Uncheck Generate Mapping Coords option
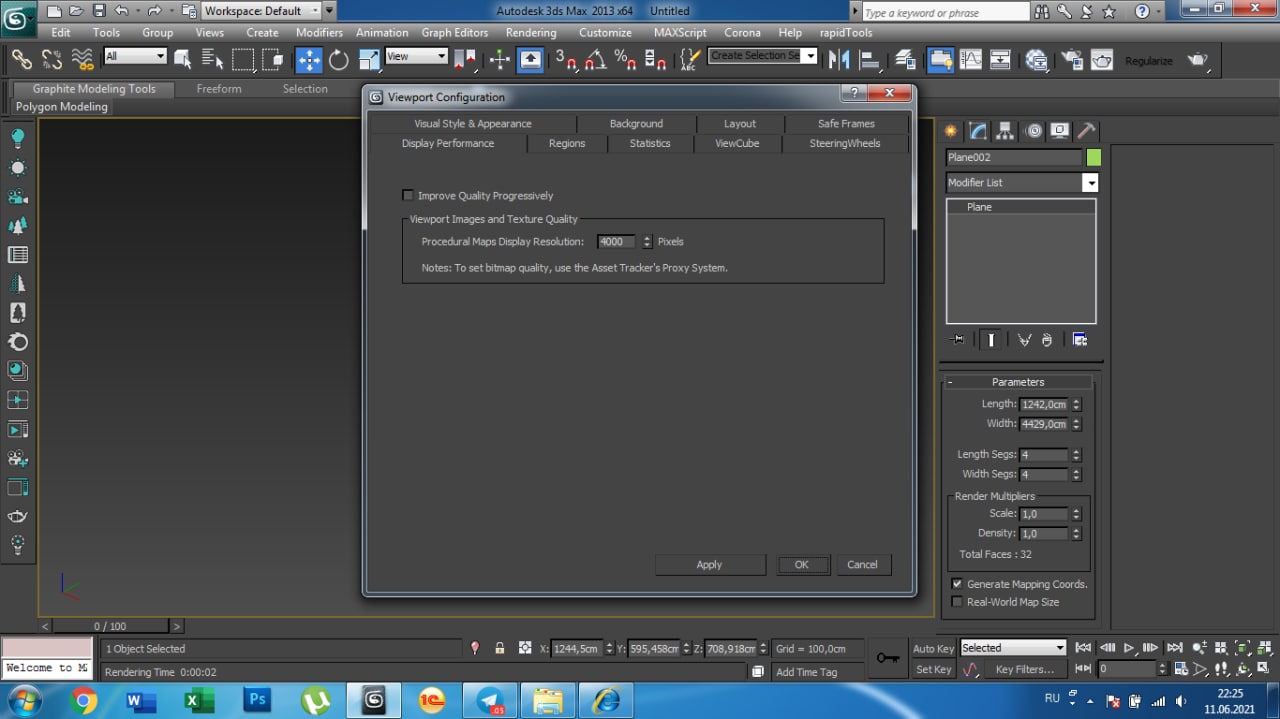The height and width of the screenshot is (719, 1280). click(x=957, y=584)
